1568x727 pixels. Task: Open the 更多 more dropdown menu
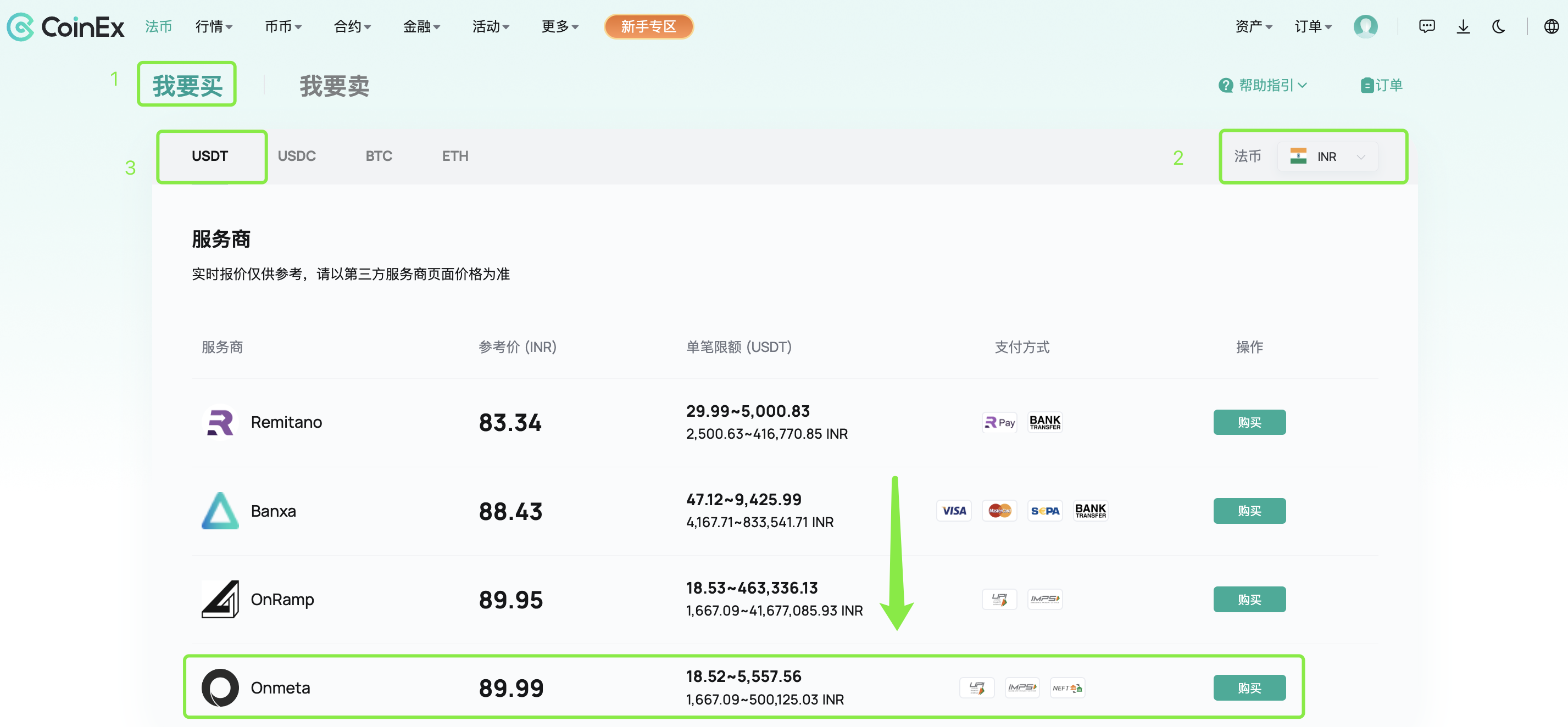point(558,26)
